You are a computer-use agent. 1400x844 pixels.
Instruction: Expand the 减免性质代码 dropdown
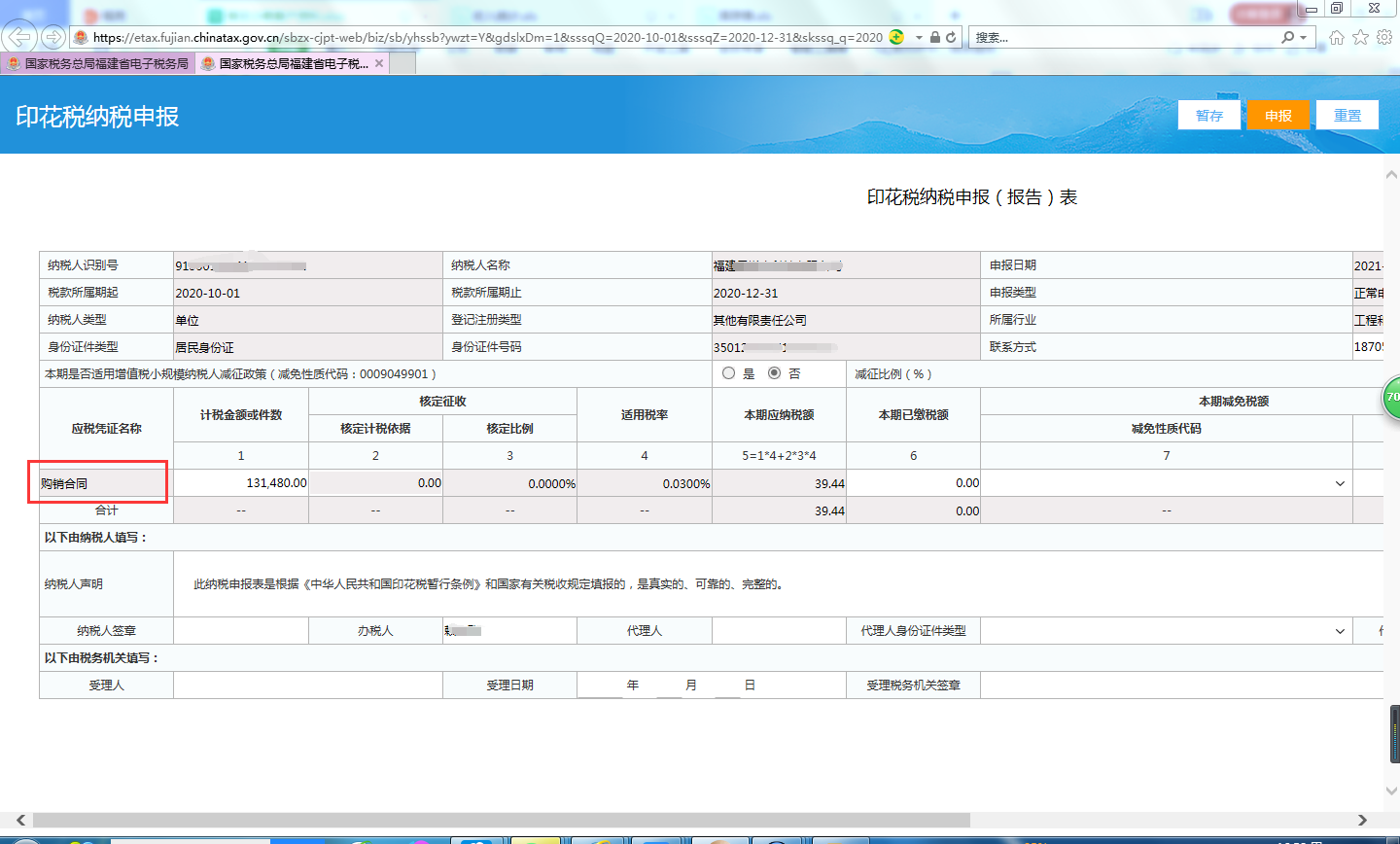coord(1340,483)
